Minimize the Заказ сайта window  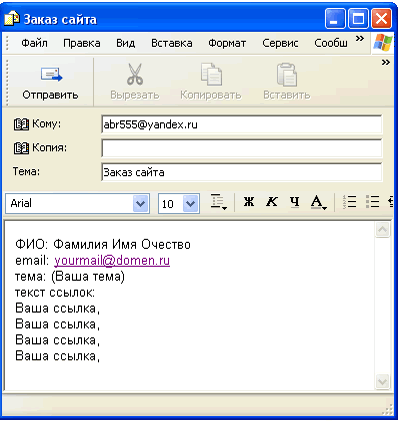click(335, 19)
